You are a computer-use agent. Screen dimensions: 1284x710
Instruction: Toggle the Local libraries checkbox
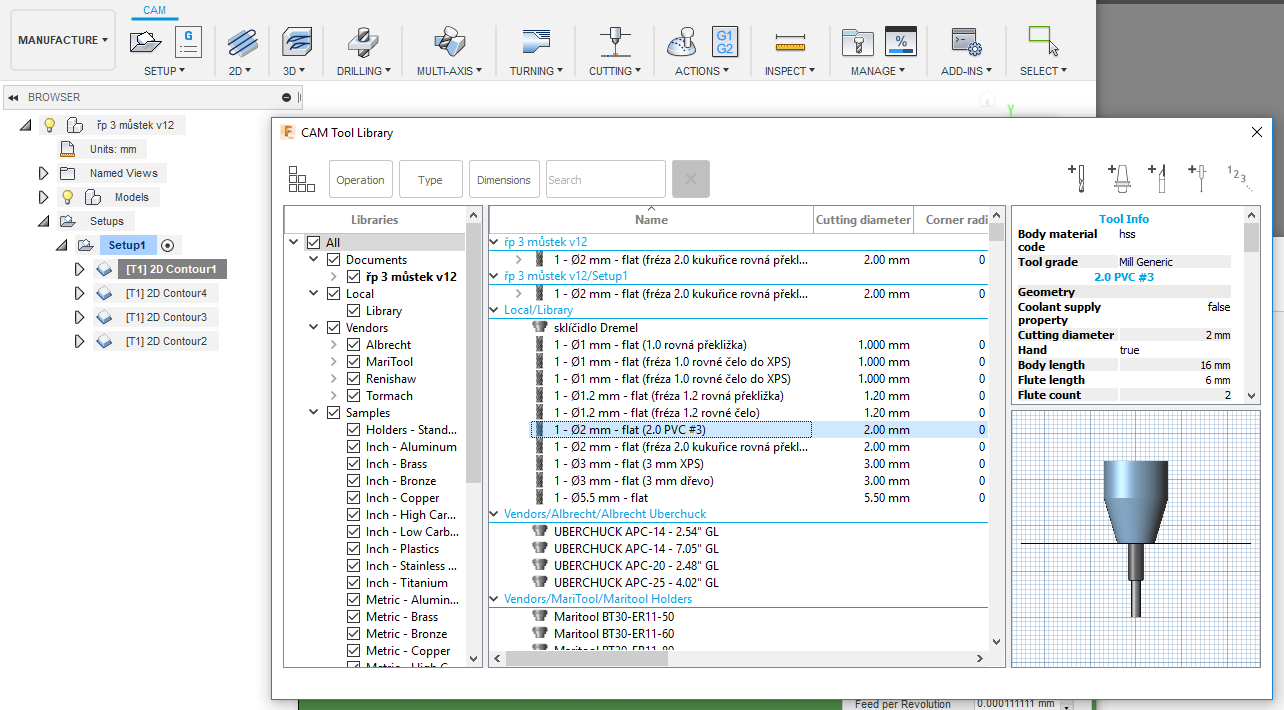pyautogui.click(x=334, y=294)
